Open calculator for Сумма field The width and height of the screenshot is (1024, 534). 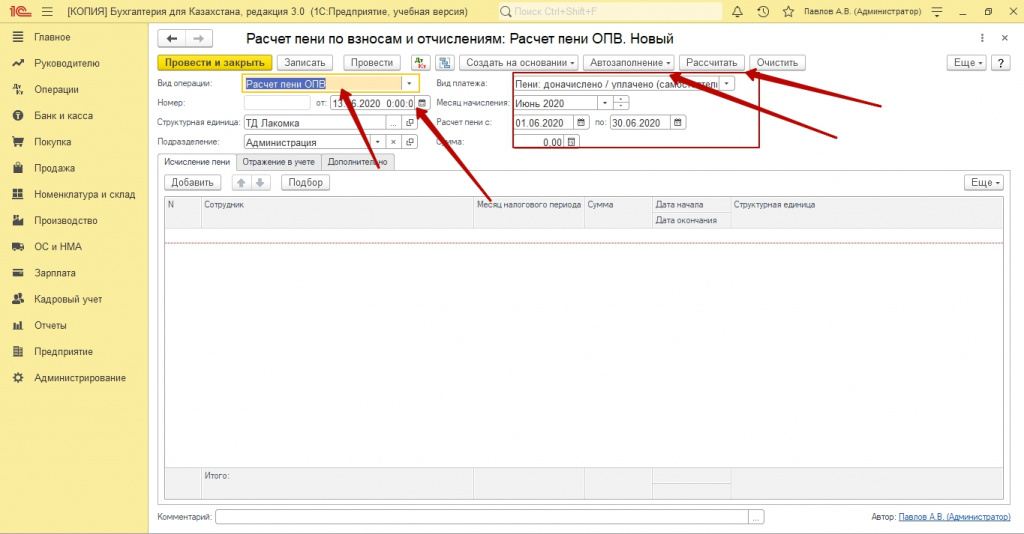[x=571, y=142]
